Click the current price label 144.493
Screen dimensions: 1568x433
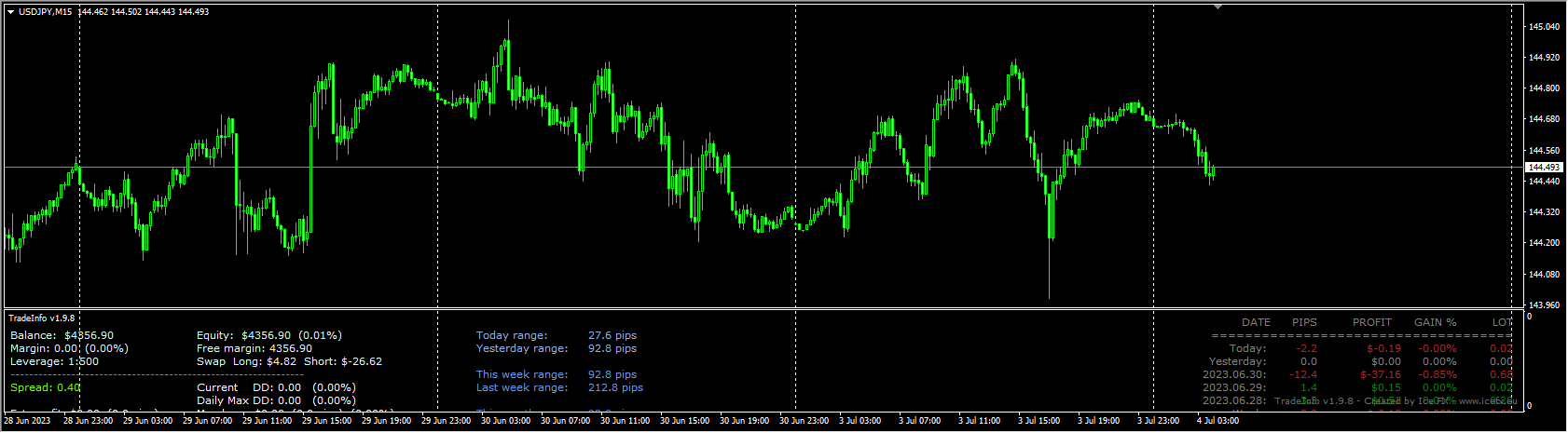coord(1545,168)
